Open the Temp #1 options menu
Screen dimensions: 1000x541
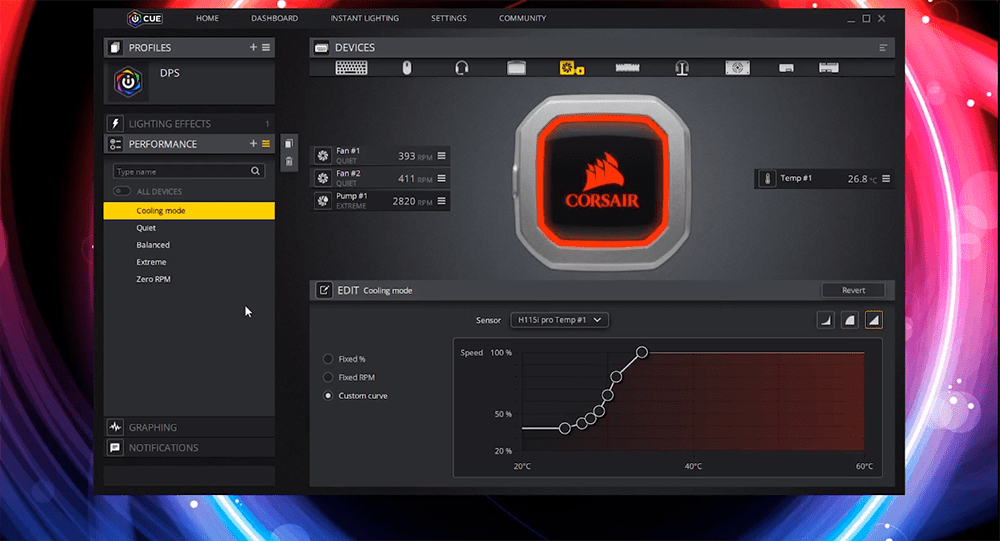pos(886,179)
